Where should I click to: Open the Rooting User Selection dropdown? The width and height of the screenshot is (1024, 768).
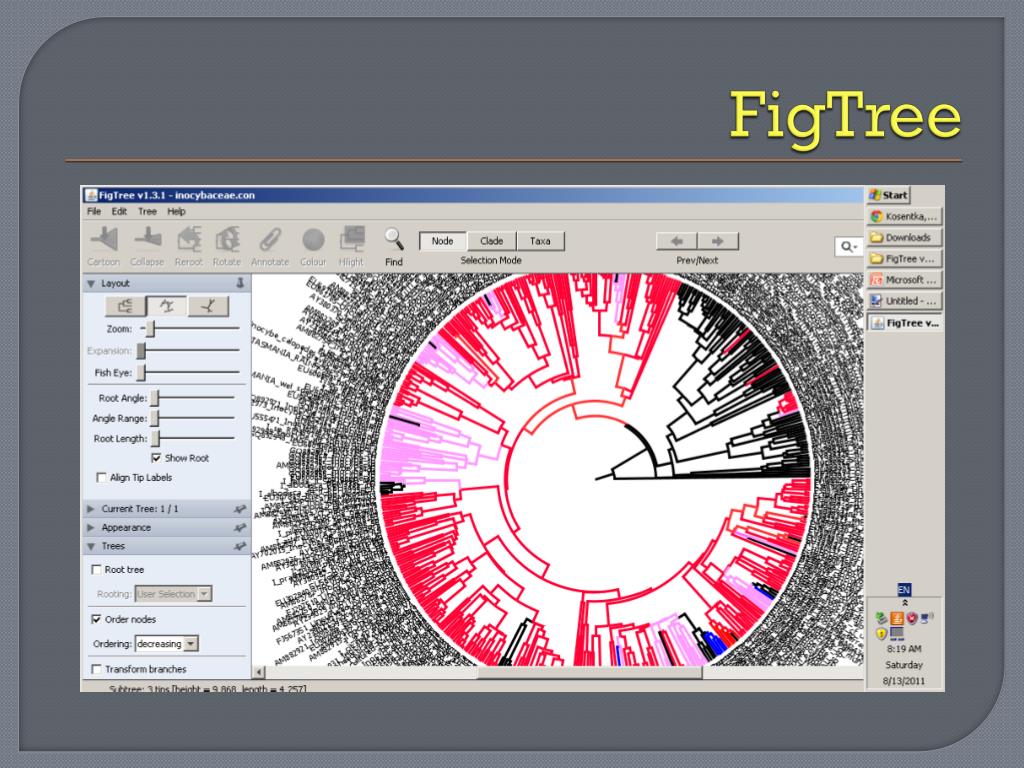click(173, 594)
